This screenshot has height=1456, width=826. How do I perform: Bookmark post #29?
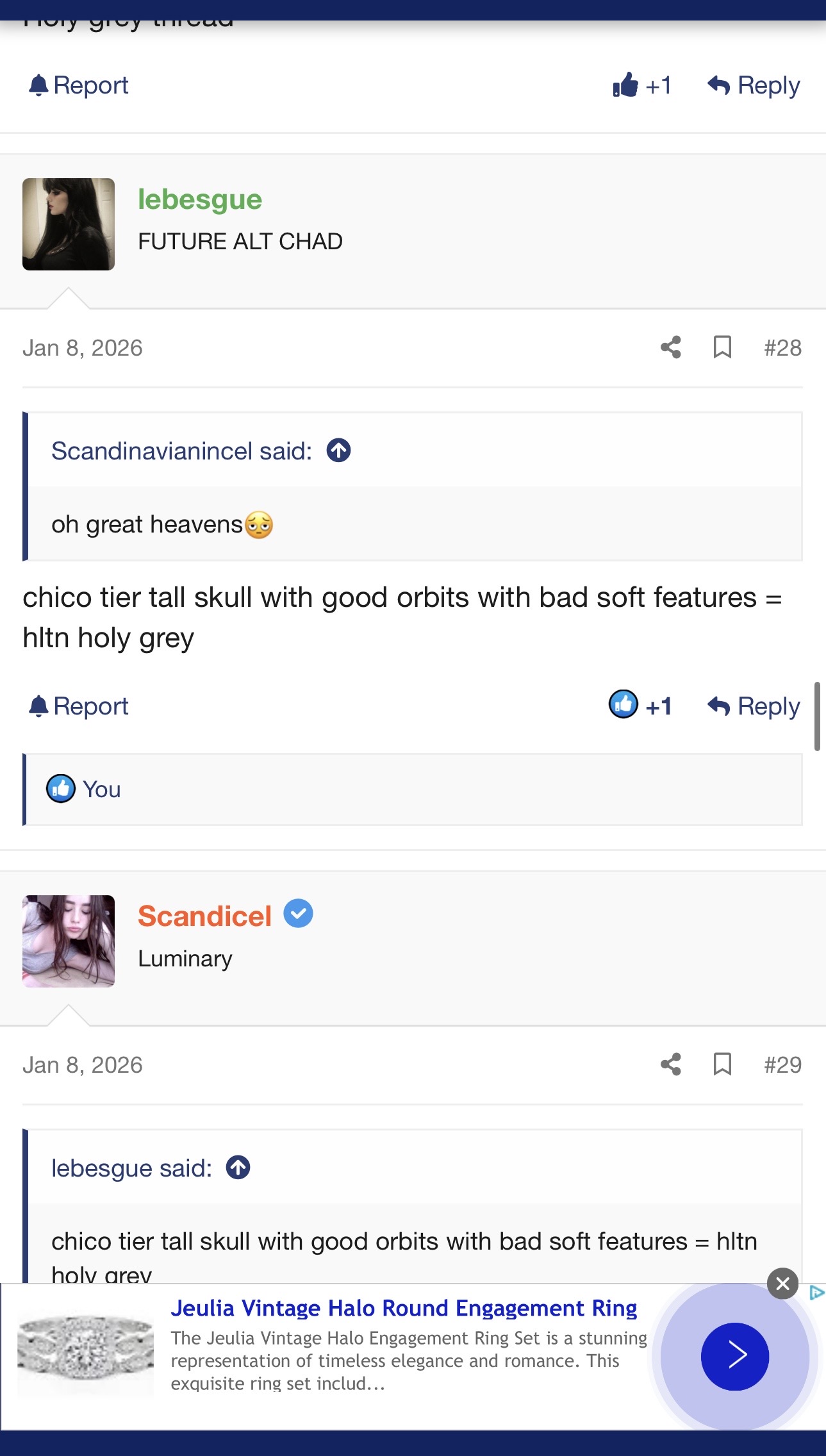click(x=722, y=1064)
